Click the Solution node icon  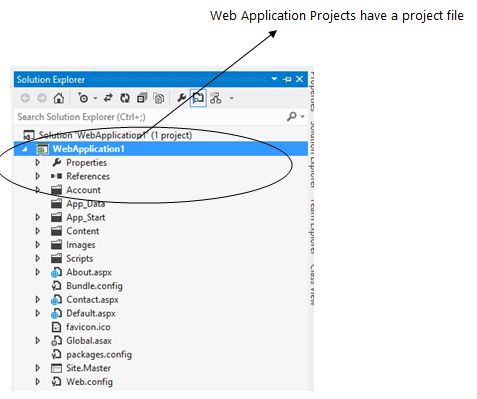tap(29, 135)
